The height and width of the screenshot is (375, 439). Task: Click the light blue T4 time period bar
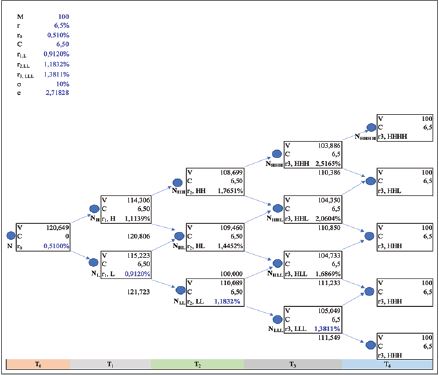click(x=387, y=364)
